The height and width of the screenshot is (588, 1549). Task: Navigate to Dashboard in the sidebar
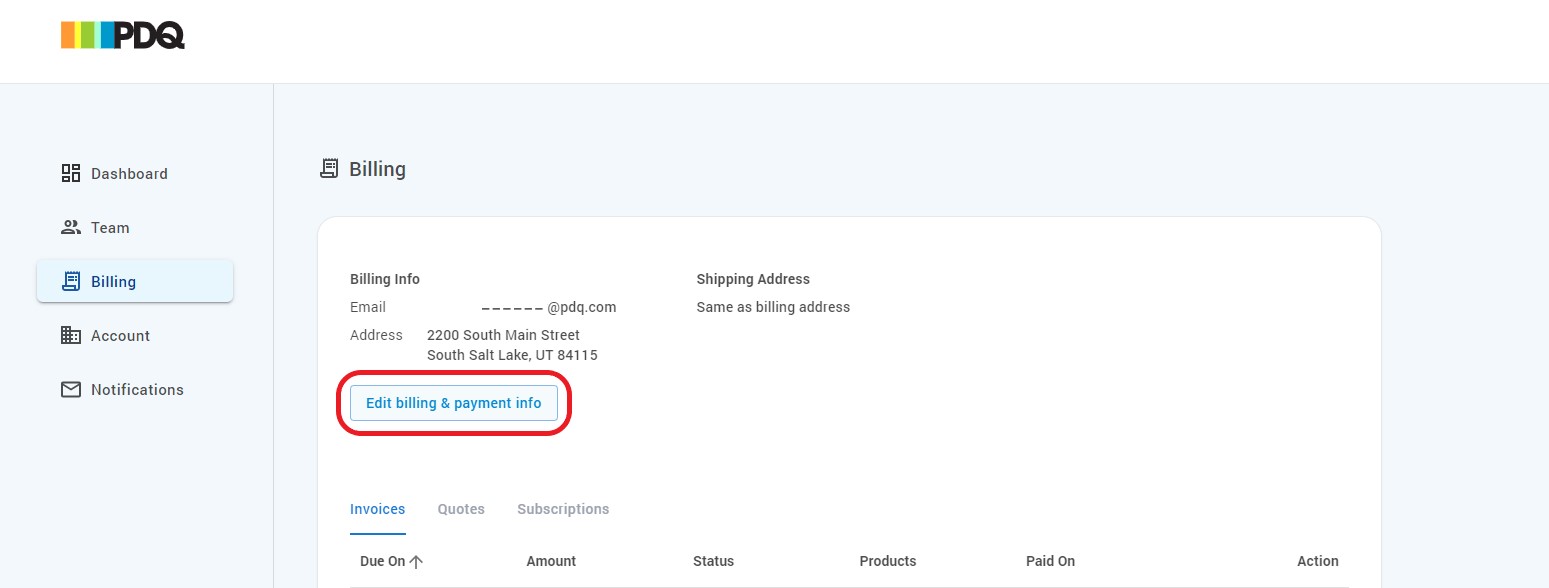point(129,173)
